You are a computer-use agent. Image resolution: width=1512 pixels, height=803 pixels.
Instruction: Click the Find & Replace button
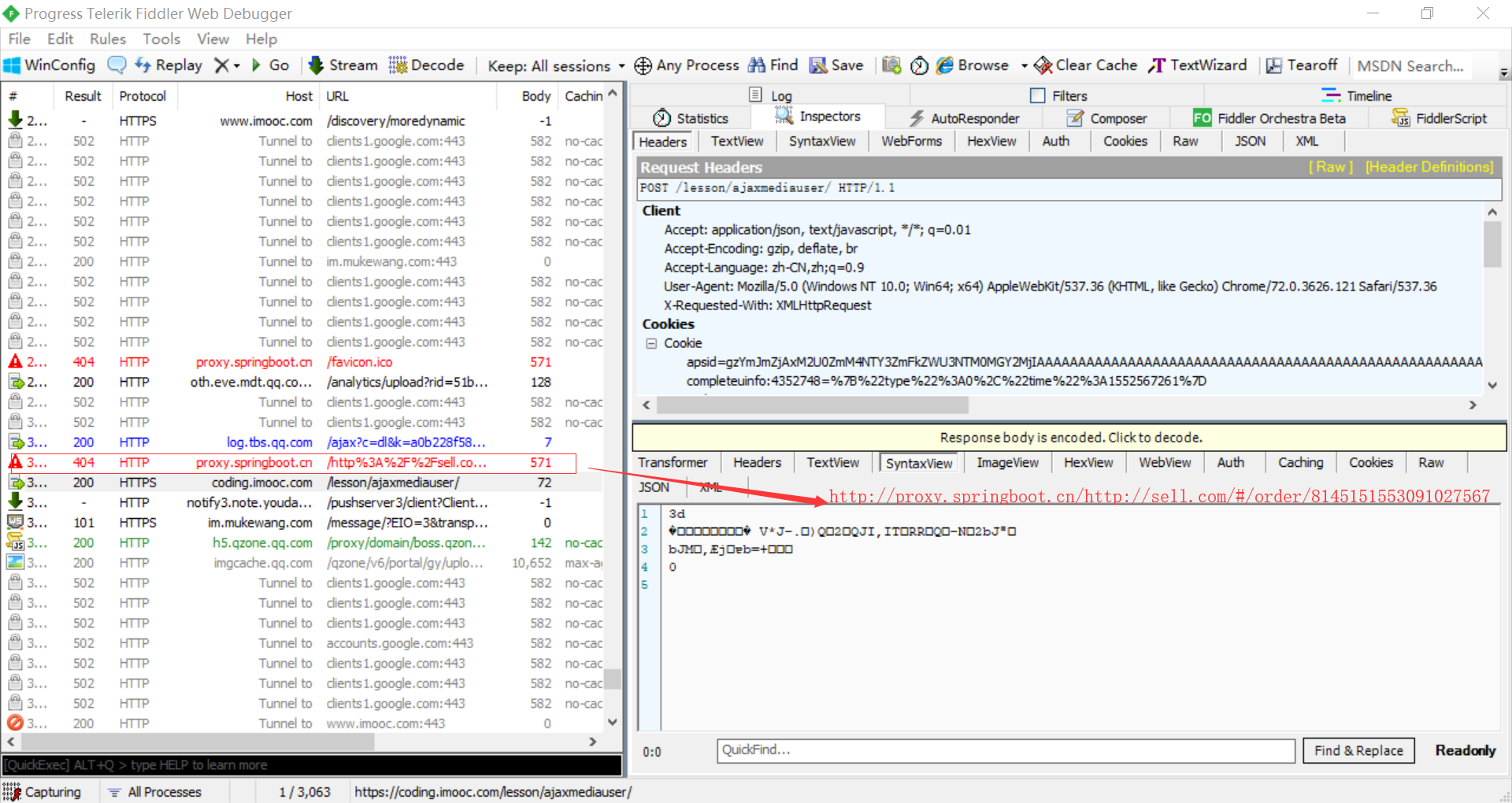click(1358, 750)
